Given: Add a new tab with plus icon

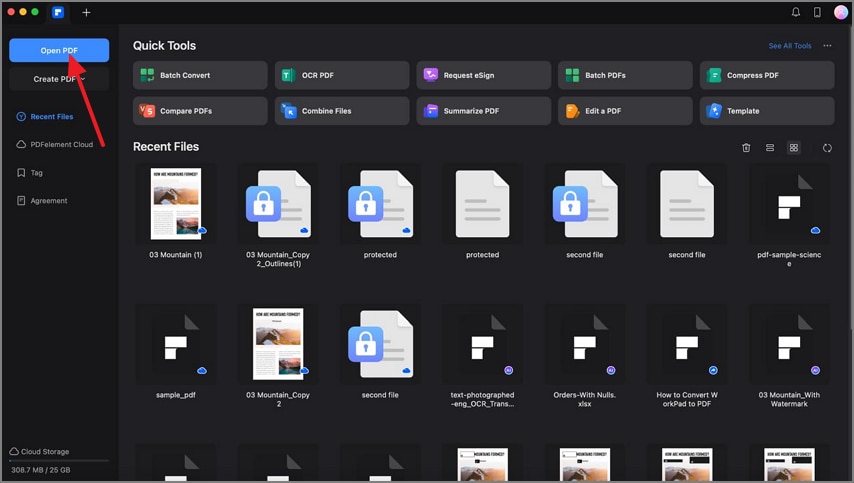Looking at the screenshot, I should click(x=86, y=12).
